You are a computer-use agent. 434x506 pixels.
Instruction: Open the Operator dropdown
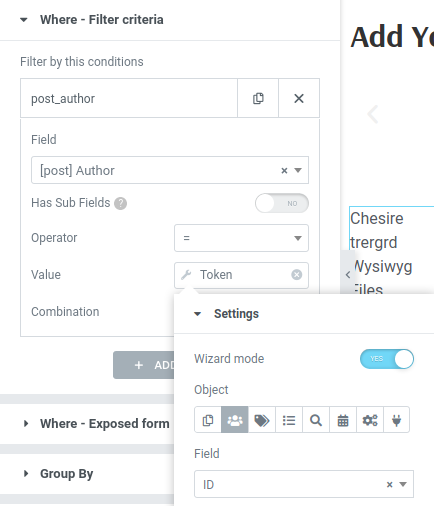(241, 238)
